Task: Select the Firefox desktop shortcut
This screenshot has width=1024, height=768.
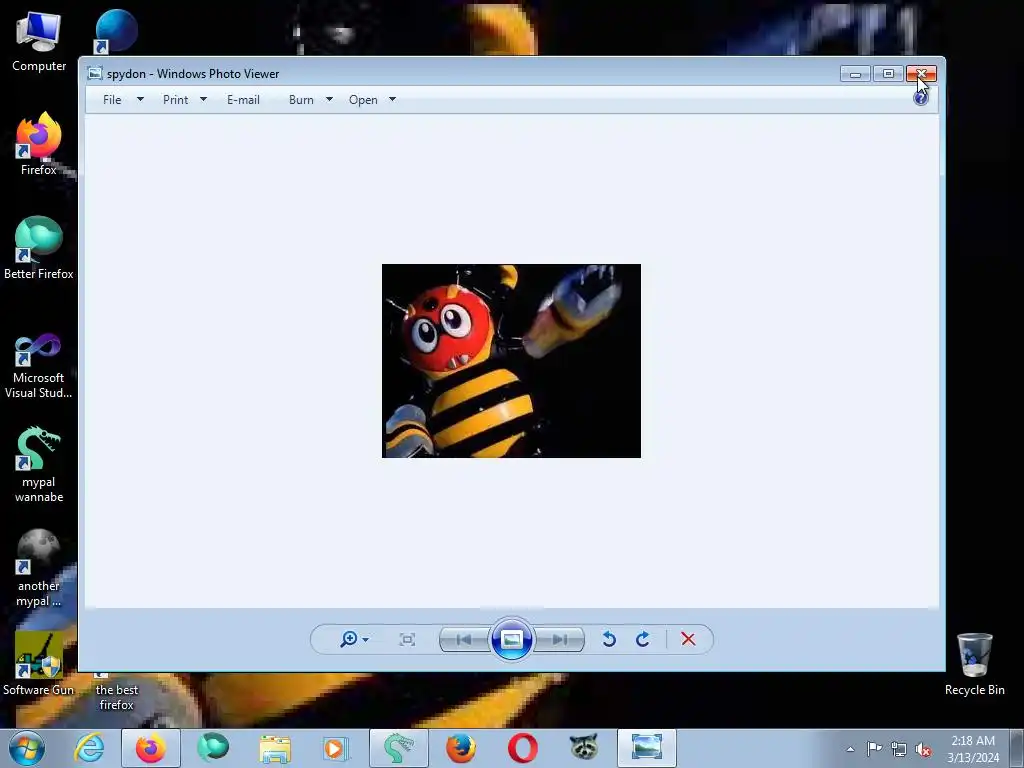Action: coord(39,144)
